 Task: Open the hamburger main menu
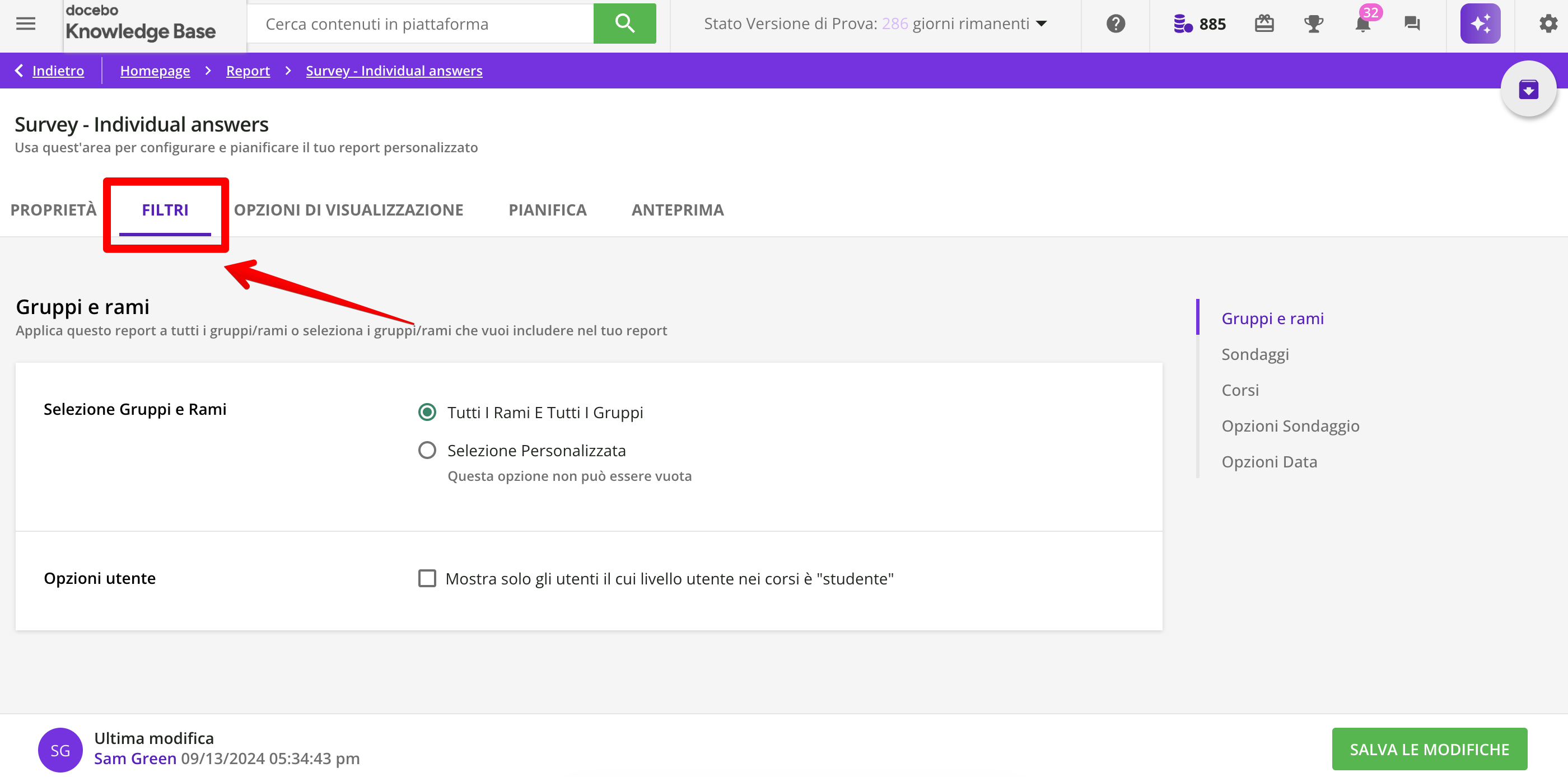(x=26, y=24)
